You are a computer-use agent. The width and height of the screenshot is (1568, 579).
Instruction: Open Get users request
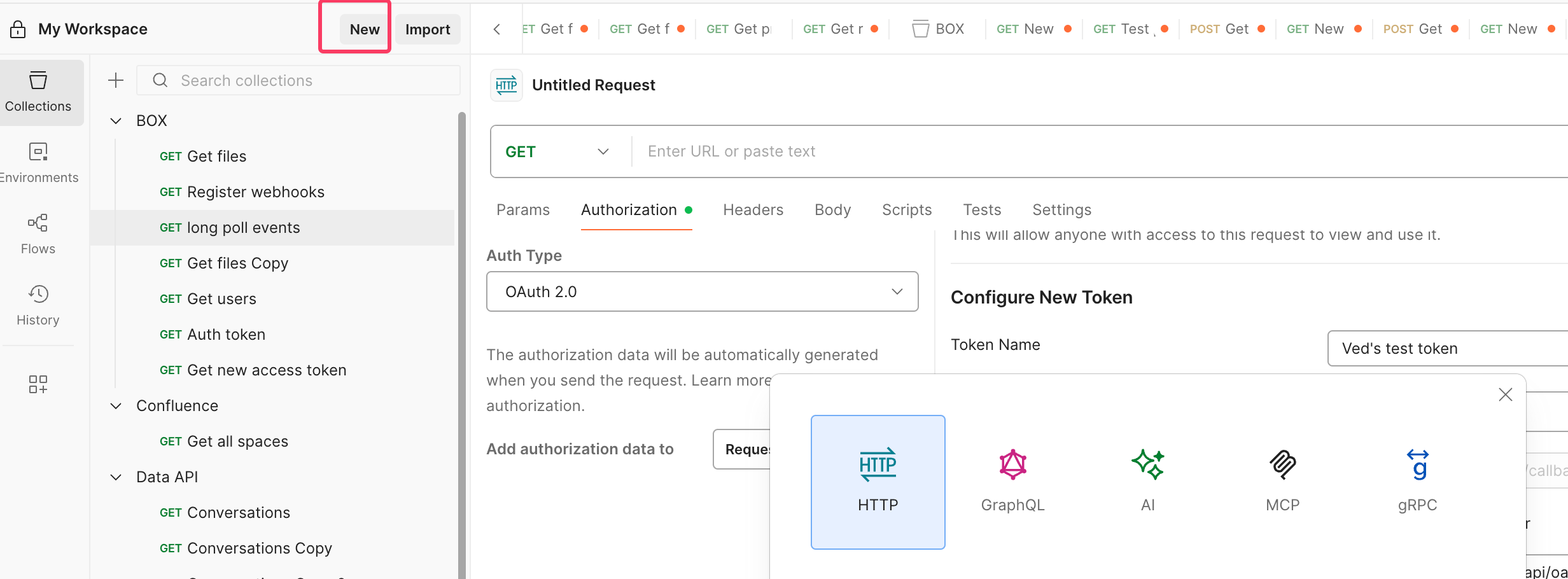click(x=272, y=299)
